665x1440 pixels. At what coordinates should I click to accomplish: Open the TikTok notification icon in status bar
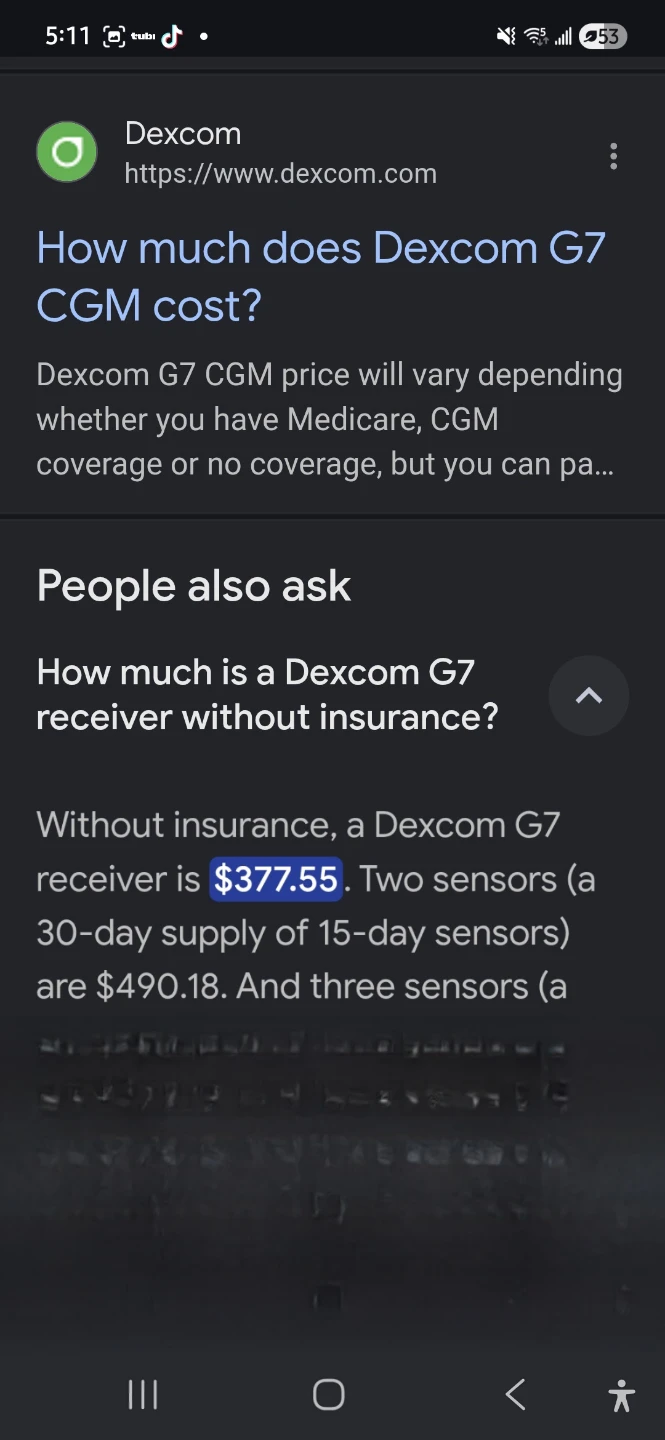coord(172,36)
